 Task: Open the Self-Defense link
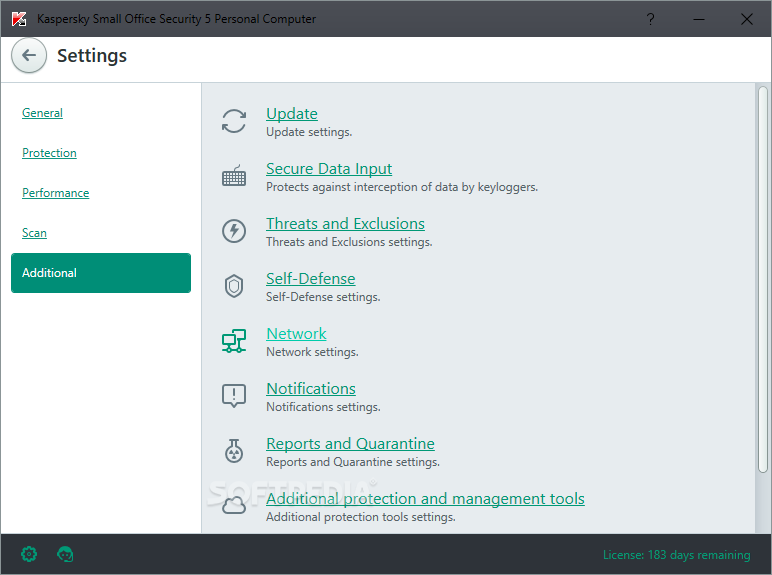[x=311, y=279]
